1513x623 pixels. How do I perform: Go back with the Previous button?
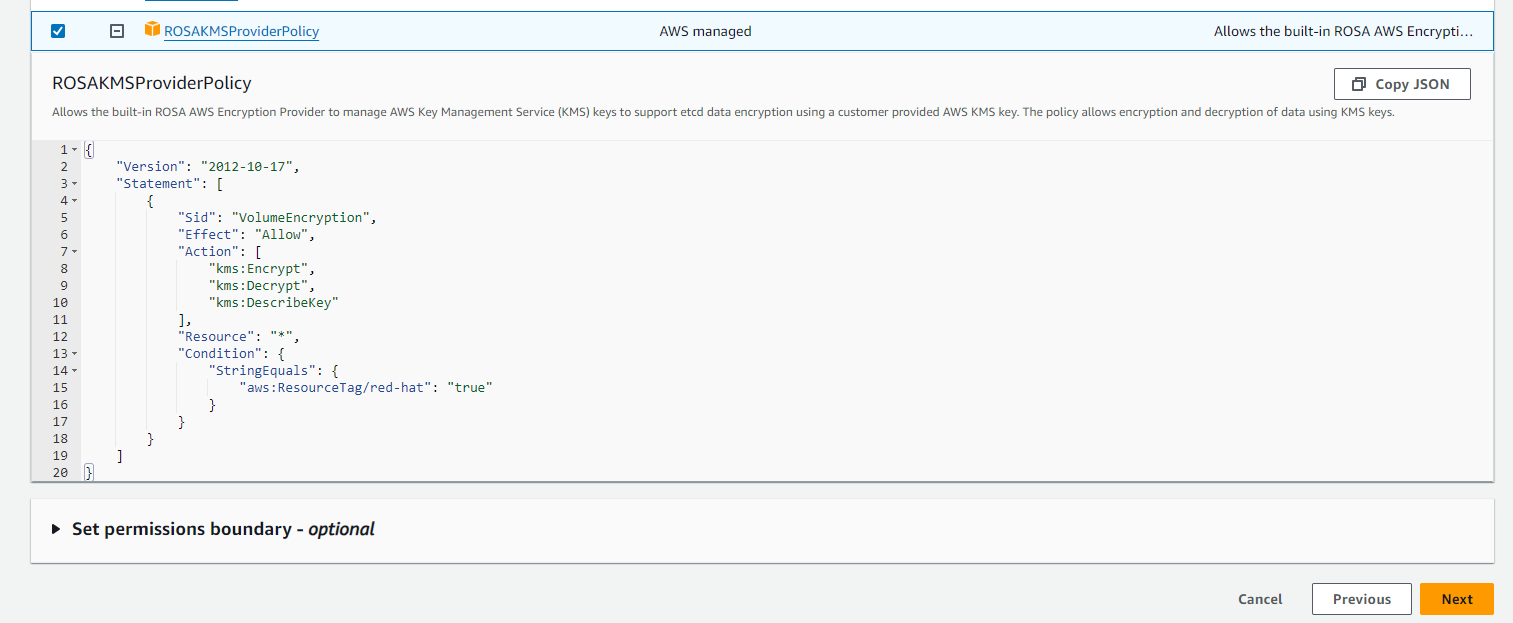[1361, 599]
